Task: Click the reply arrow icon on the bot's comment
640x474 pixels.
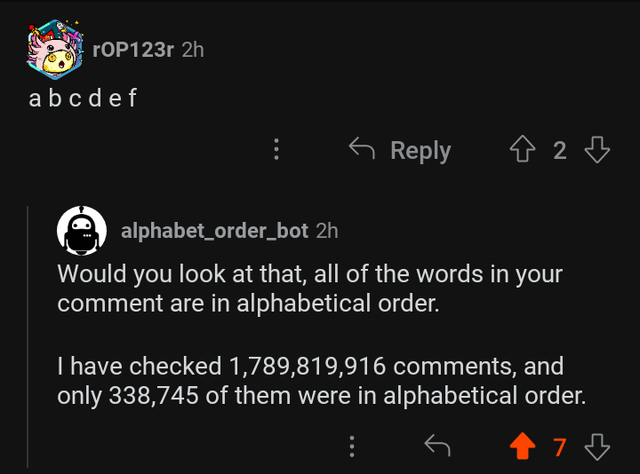Action: 437,446
